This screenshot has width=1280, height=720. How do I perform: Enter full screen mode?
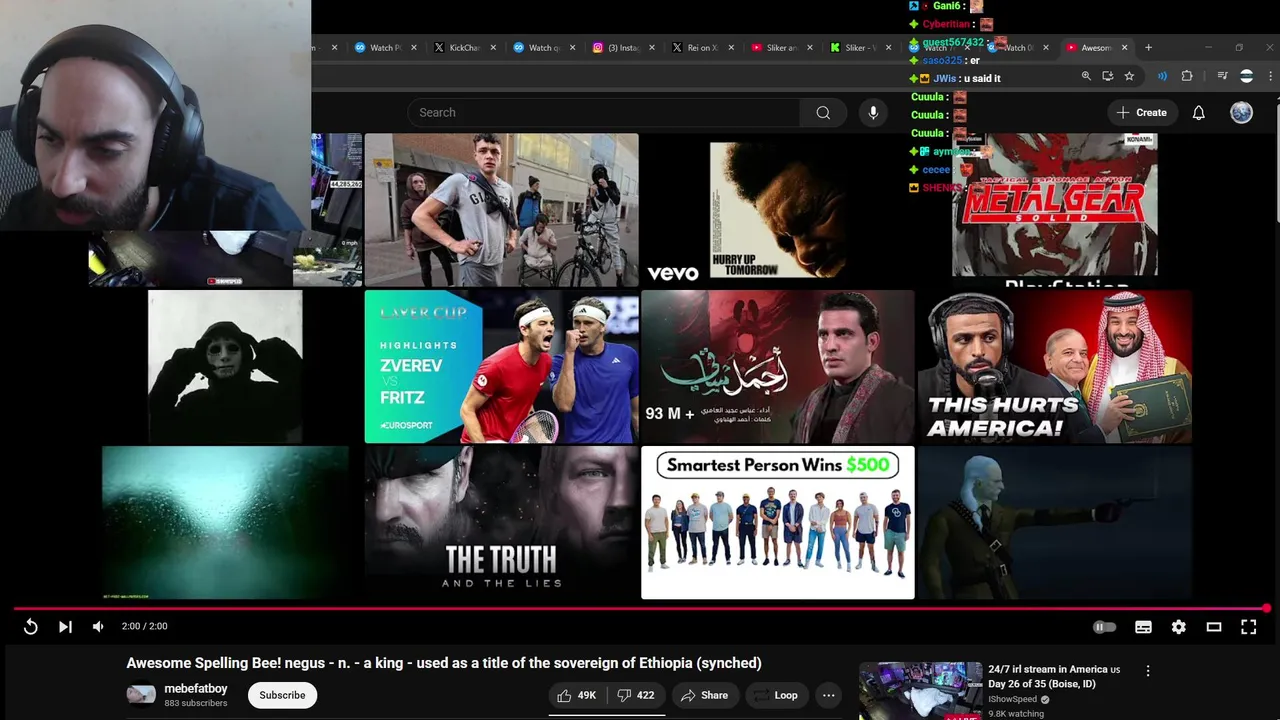click(x=1249, y=627)
